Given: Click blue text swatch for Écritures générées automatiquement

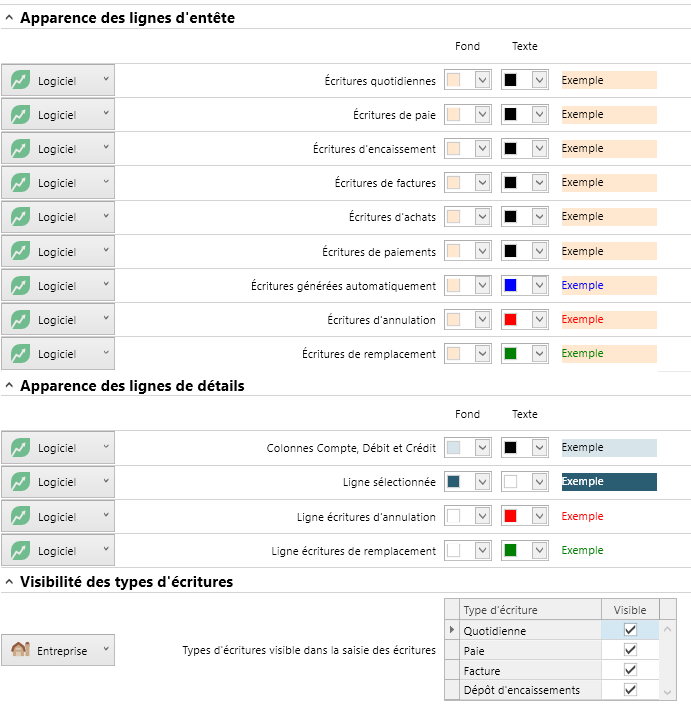Looking at the screenshot, I should (511, 285).
